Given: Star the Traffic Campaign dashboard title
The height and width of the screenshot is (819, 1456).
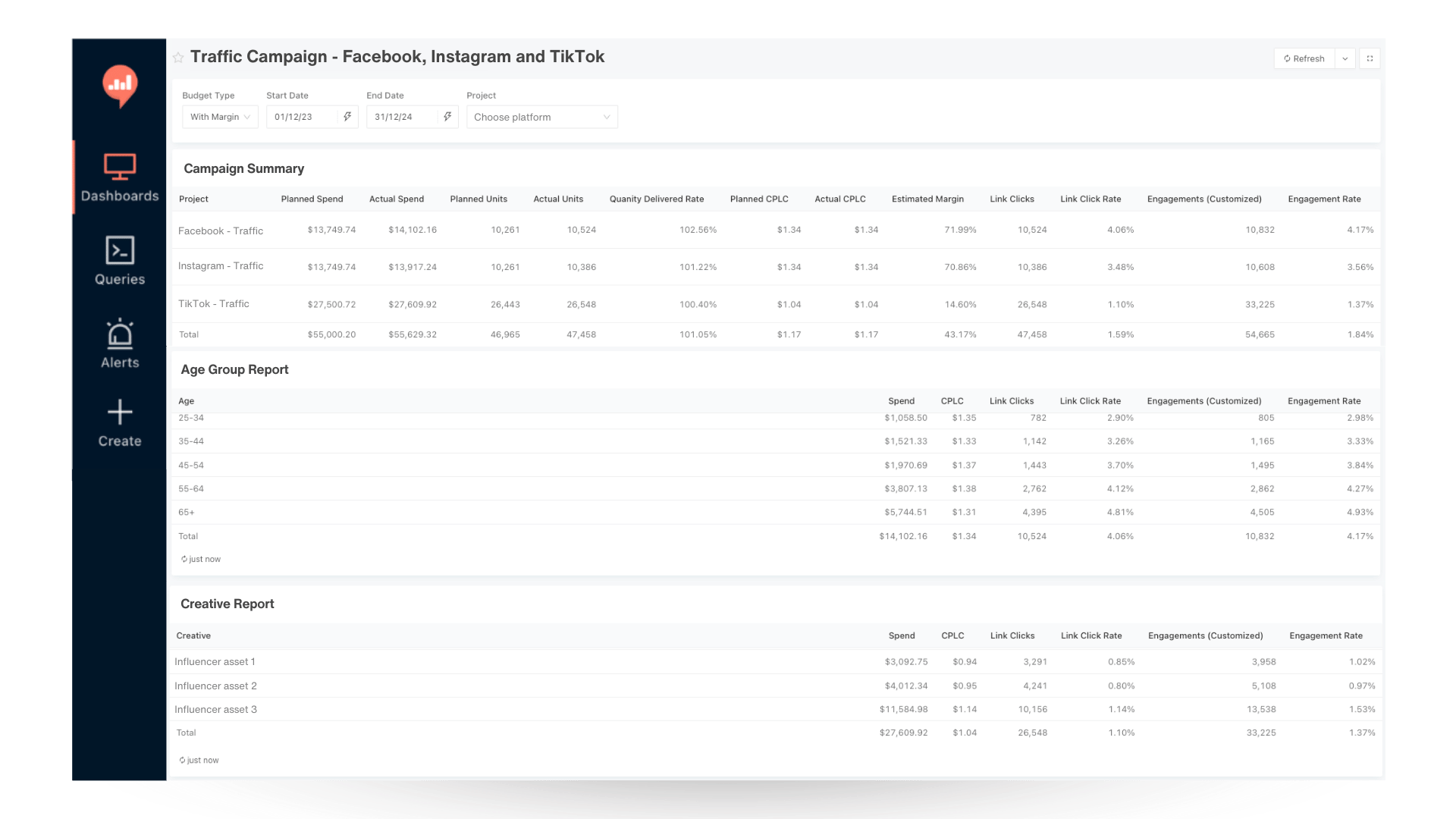Looking at the screenshot, I should click(x=177, y=57).
